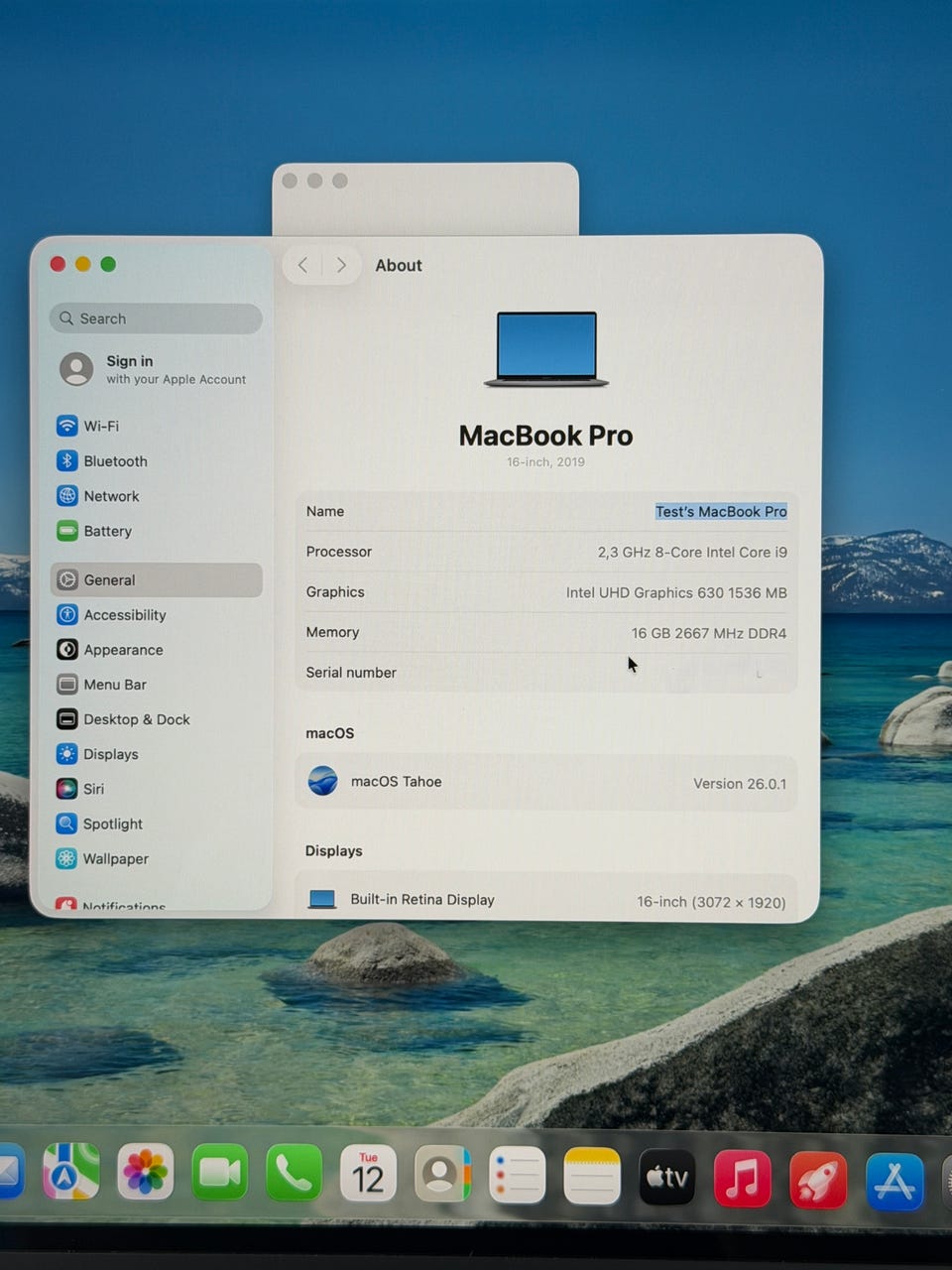
Task: Open Contacts from the Dock
Action: 442,1174
